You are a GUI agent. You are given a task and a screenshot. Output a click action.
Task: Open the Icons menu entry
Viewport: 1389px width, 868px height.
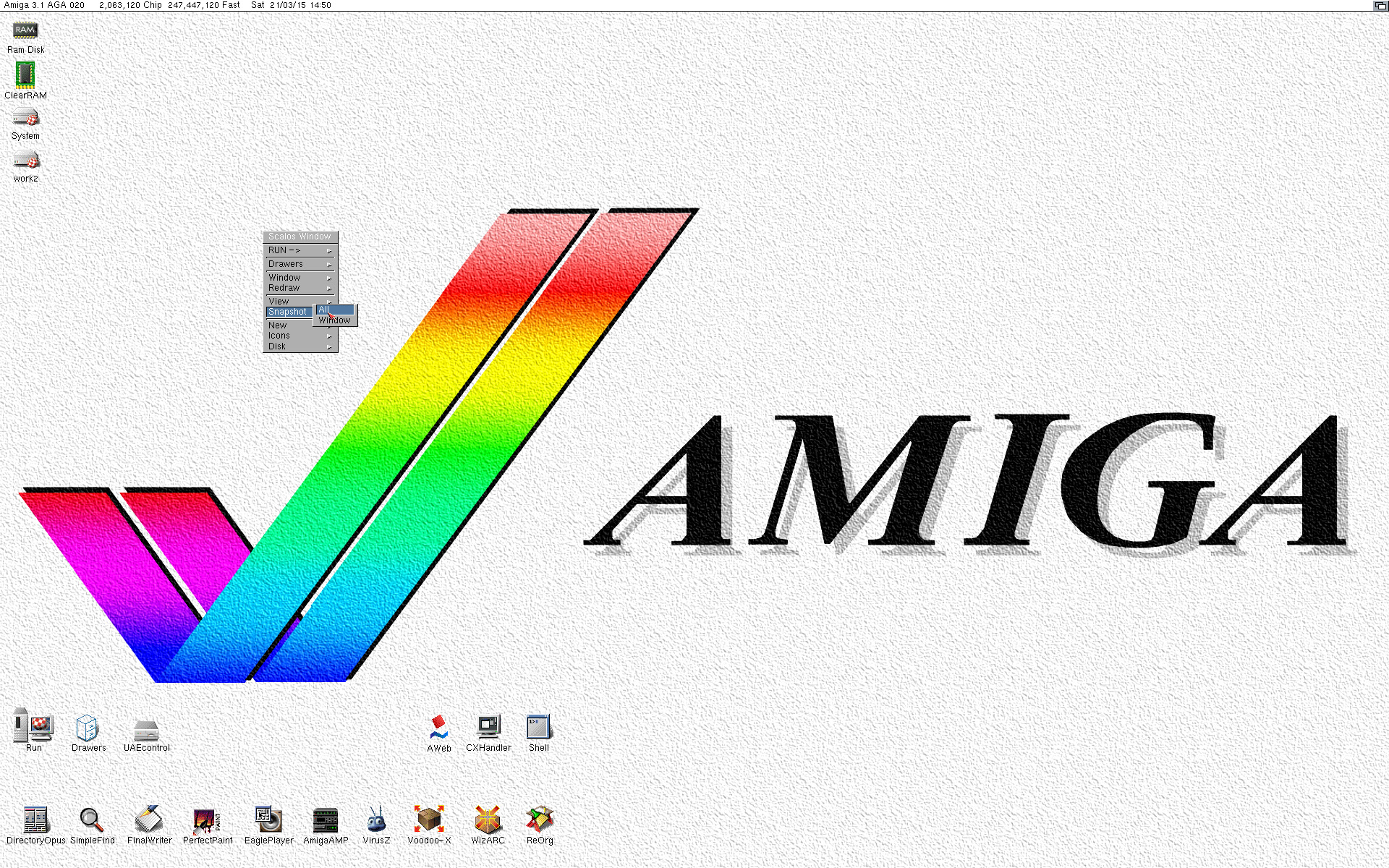pyautogui.click(x=300, y=336)
